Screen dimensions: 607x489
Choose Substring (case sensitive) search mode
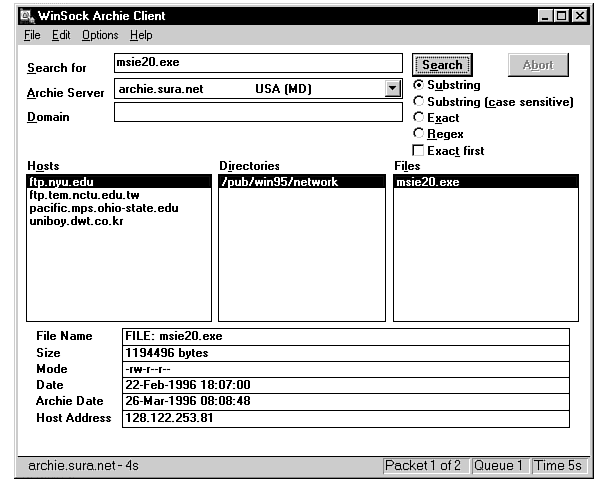420,102
